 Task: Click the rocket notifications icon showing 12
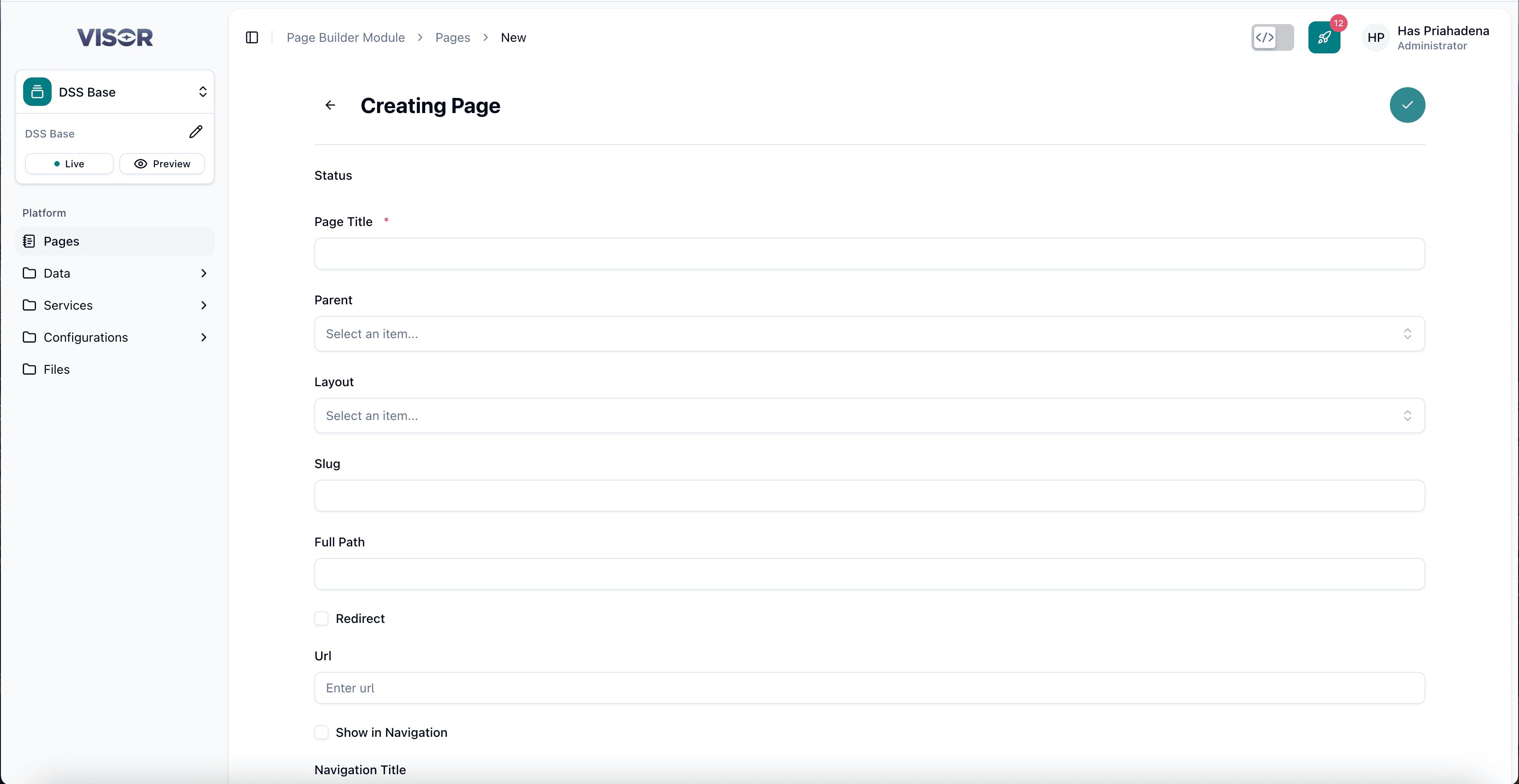pyautogui.click(x=1324, y=37)
